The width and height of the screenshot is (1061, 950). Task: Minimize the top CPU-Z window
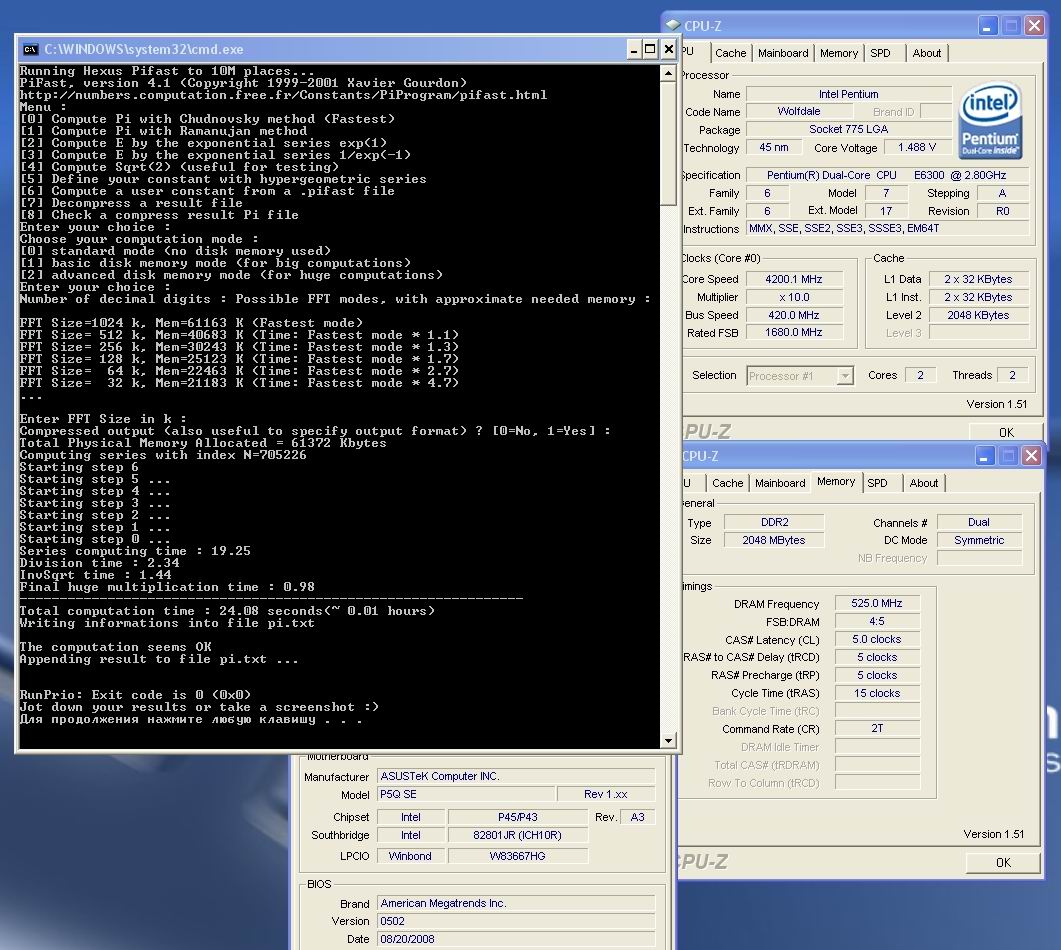tap(987, 26)
